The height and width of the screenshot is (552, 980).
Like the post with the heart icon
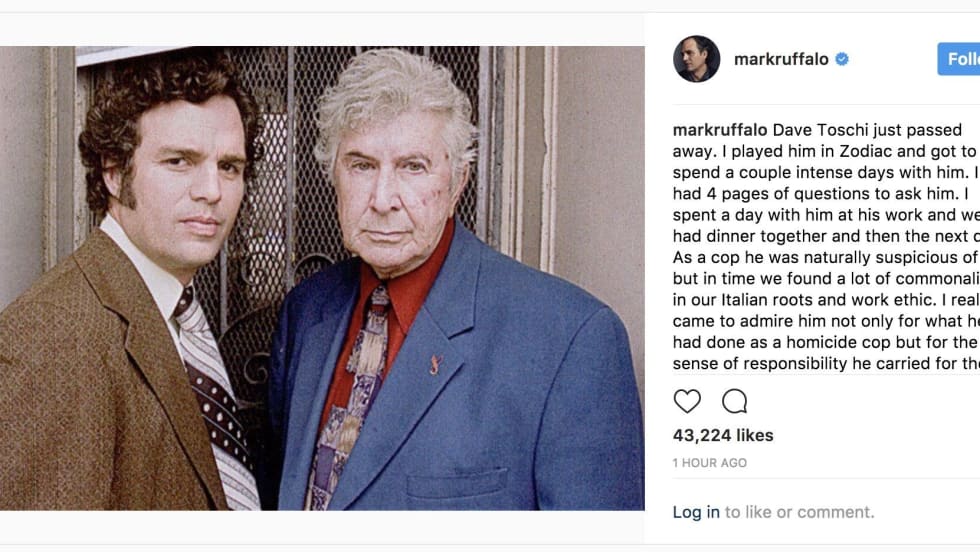(x=687, y=401)
